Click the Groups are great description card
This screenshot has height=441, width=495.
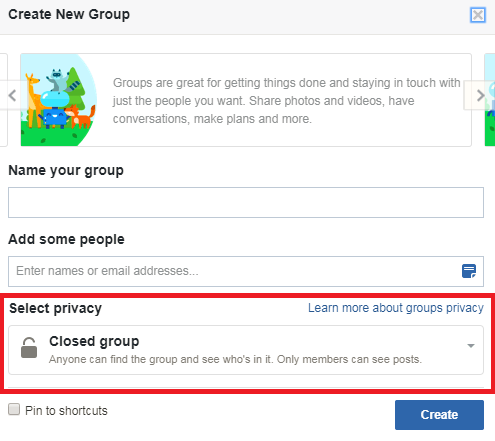click(246, 100)
